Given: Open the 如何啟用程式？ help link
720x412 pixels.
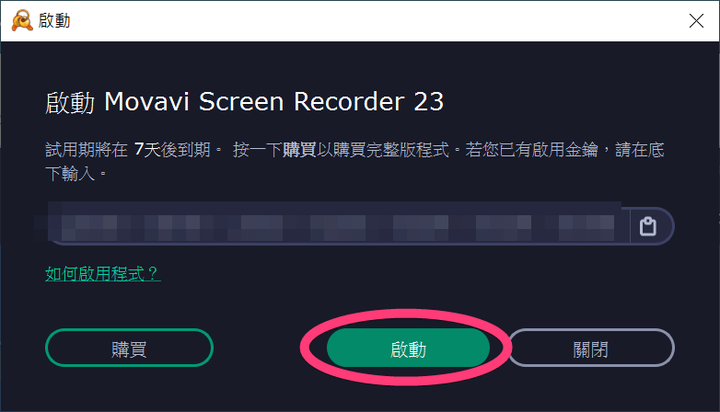Looking at the screenshot, I should tap(103, 274).
